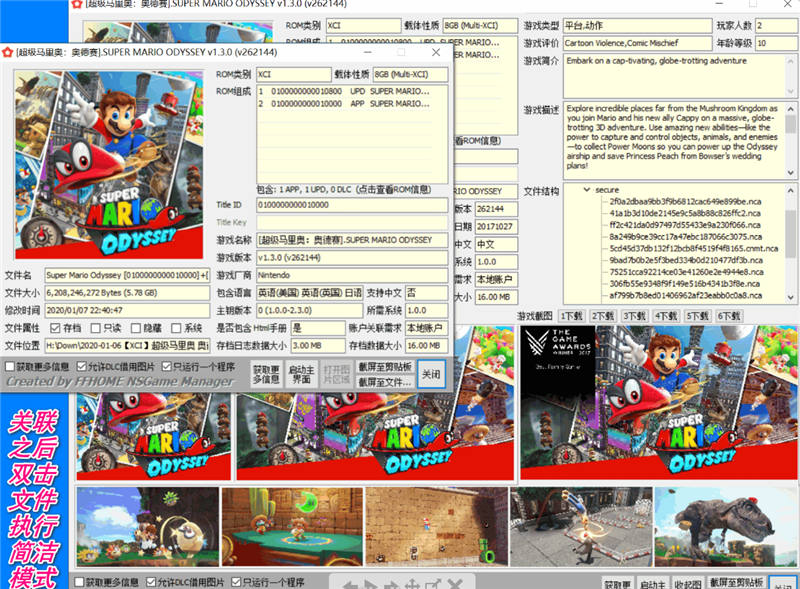The image size is (800, 589).
Task: Toggle the 存档 file attribute checkbox
Action: click(55, 328)
